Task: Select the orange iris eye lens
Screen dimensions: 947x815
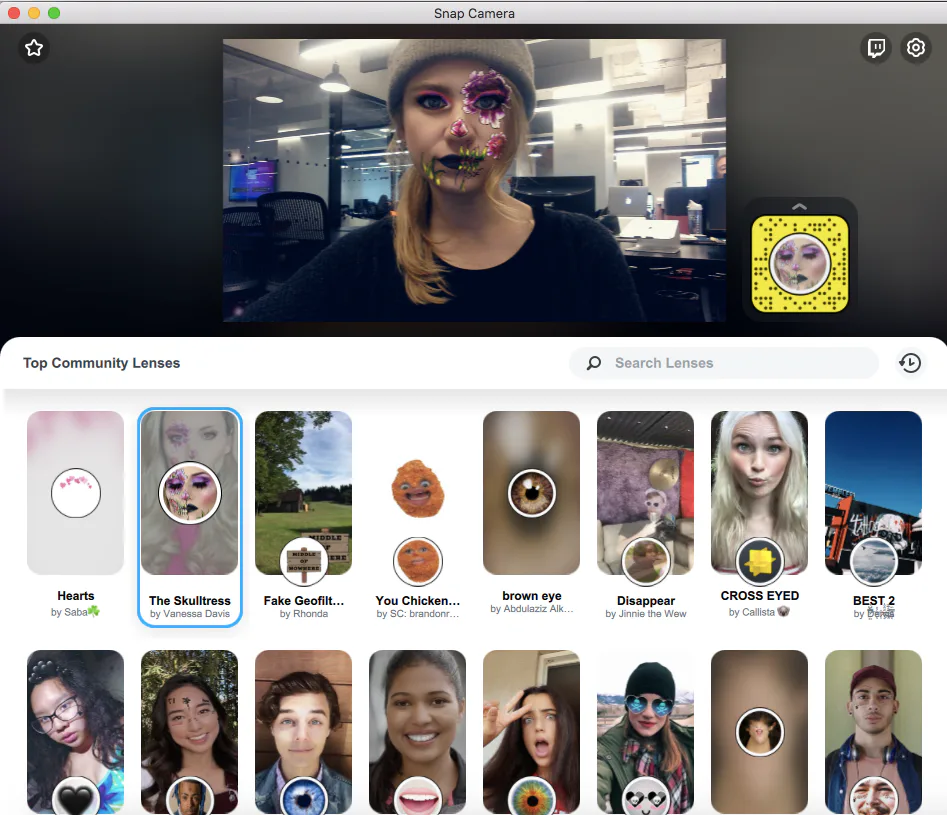Action: tap(531, 732)
